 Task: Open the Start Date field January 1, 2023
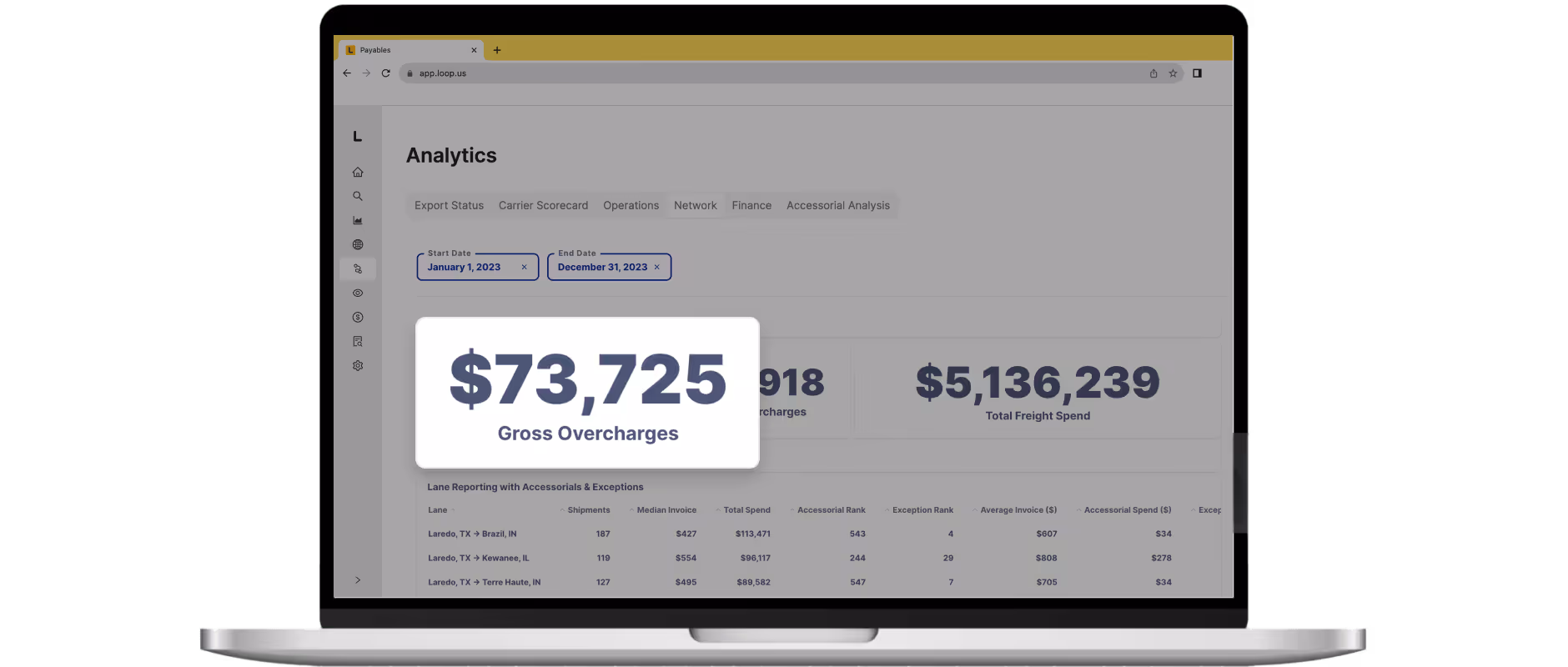coord(478,267)
